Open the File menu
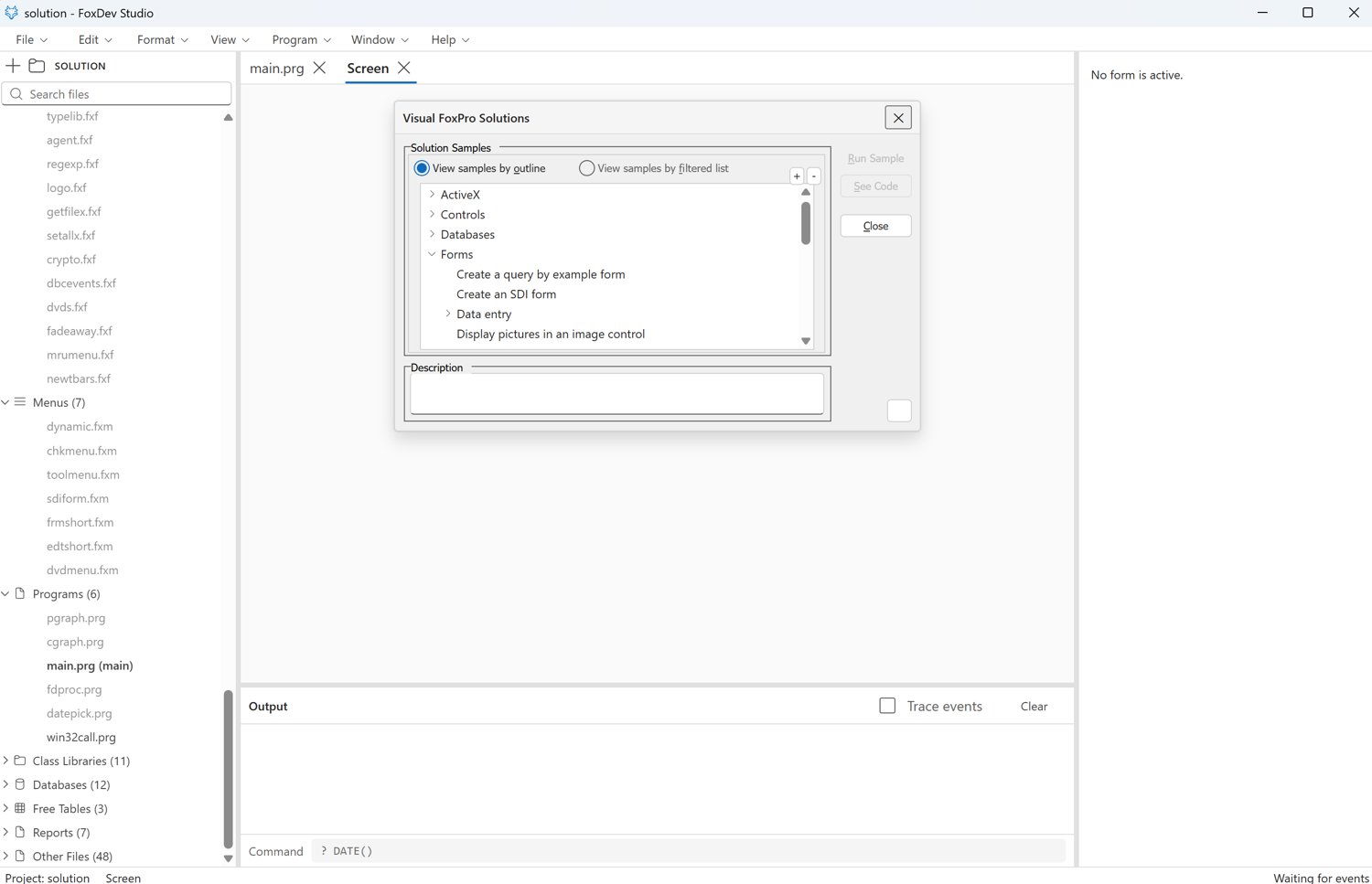The image size is (1372, 884). (x=31, y=39)
